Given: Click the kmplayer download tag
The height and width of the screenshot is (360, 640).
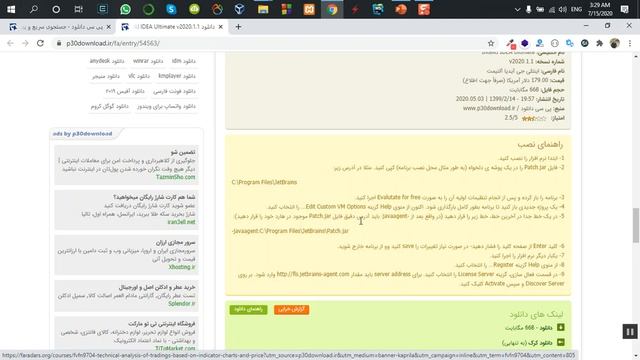Looking at the screenshot, I should 177,76.
